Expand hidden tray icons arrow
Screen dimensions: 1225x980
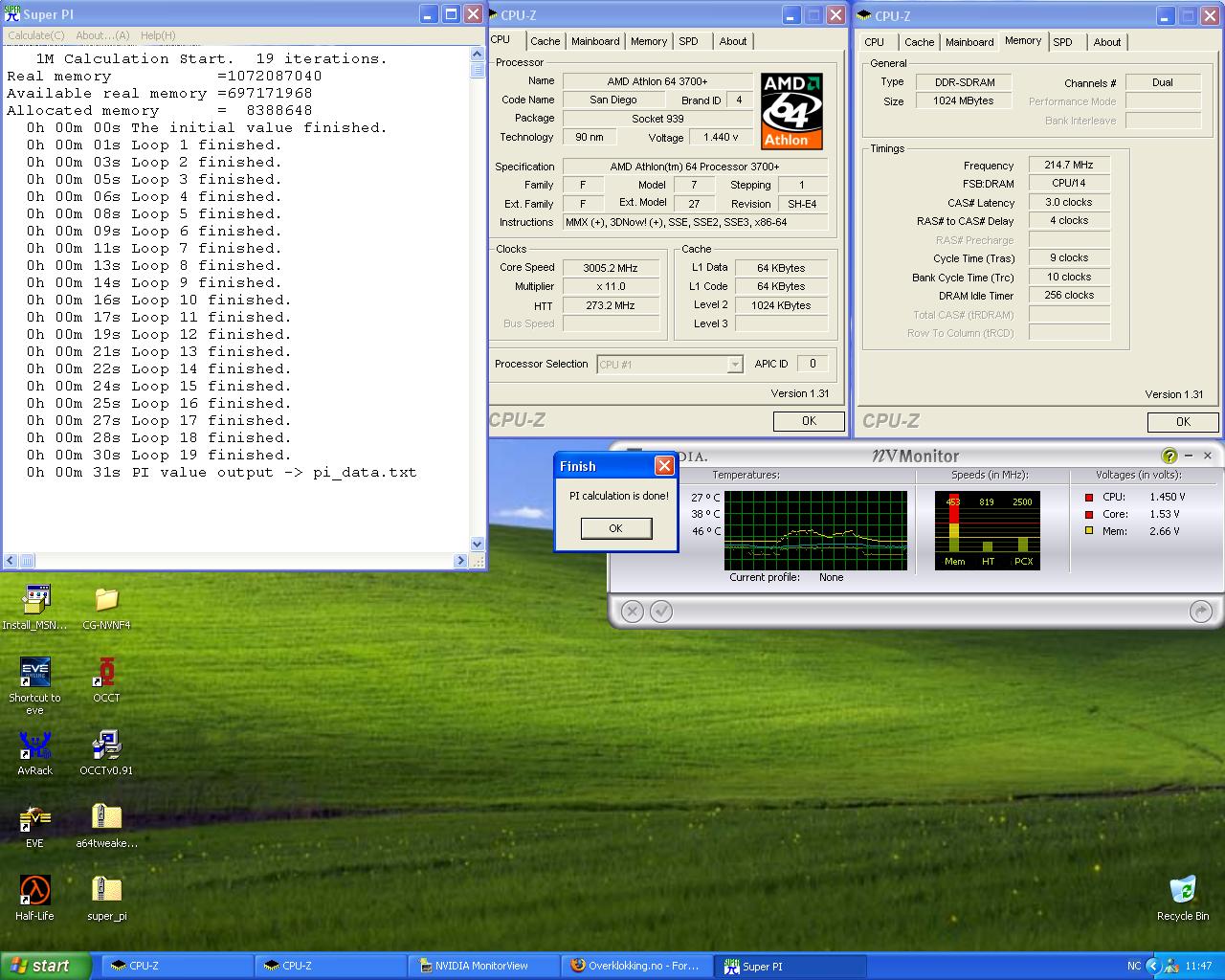(x=1152, y=966)
